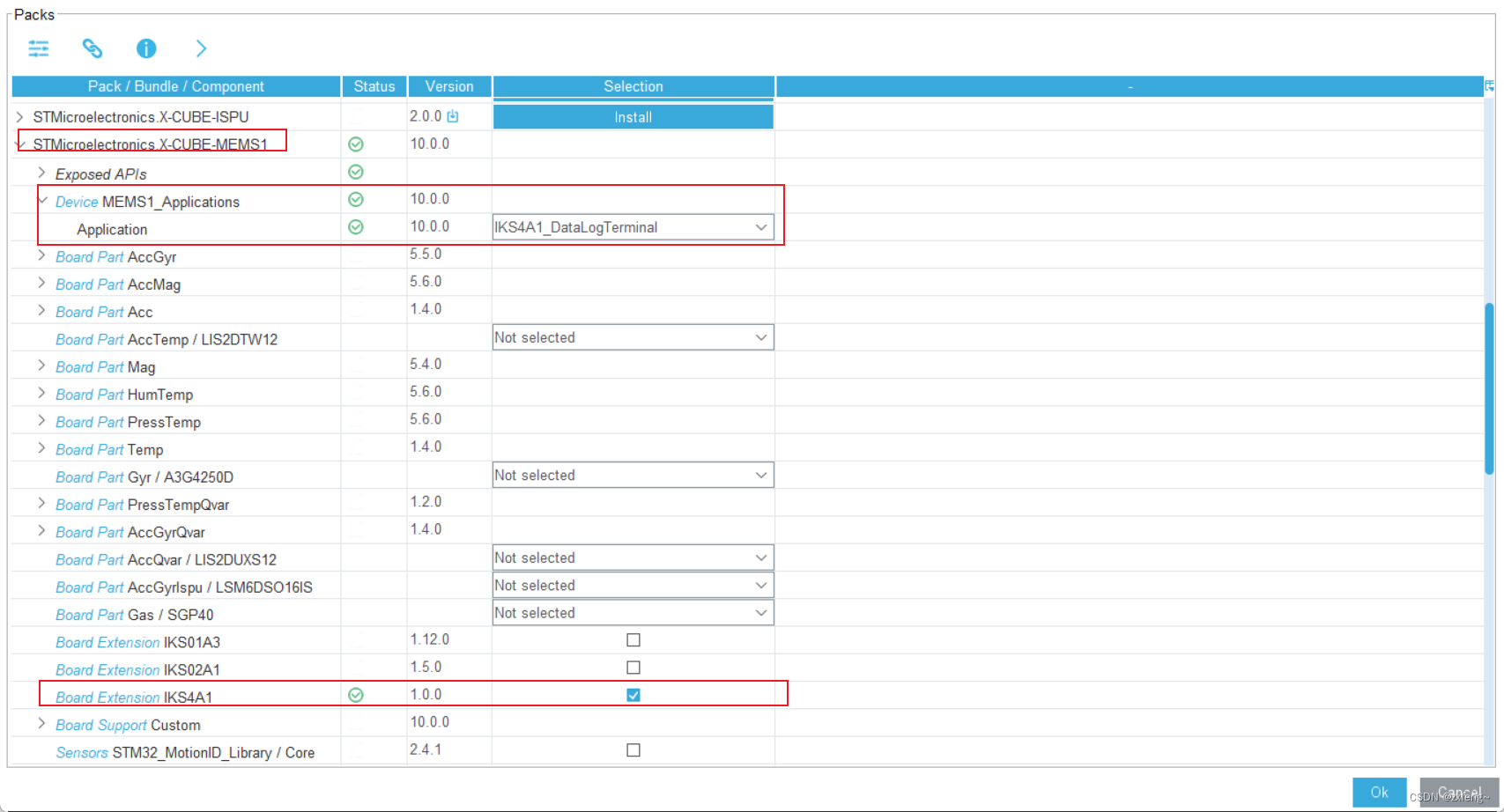This screenshot has height=812, width=1504.
Task: Click the status check icon for MEMS1_Applications
Action: (x=356, y=200)
